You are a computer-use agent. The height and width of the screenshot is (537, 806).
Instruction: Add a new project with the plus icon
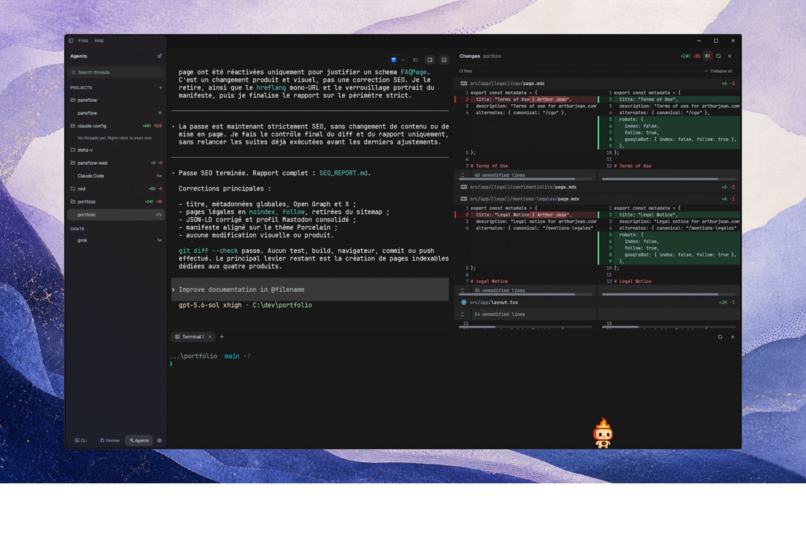click(160, 87)
